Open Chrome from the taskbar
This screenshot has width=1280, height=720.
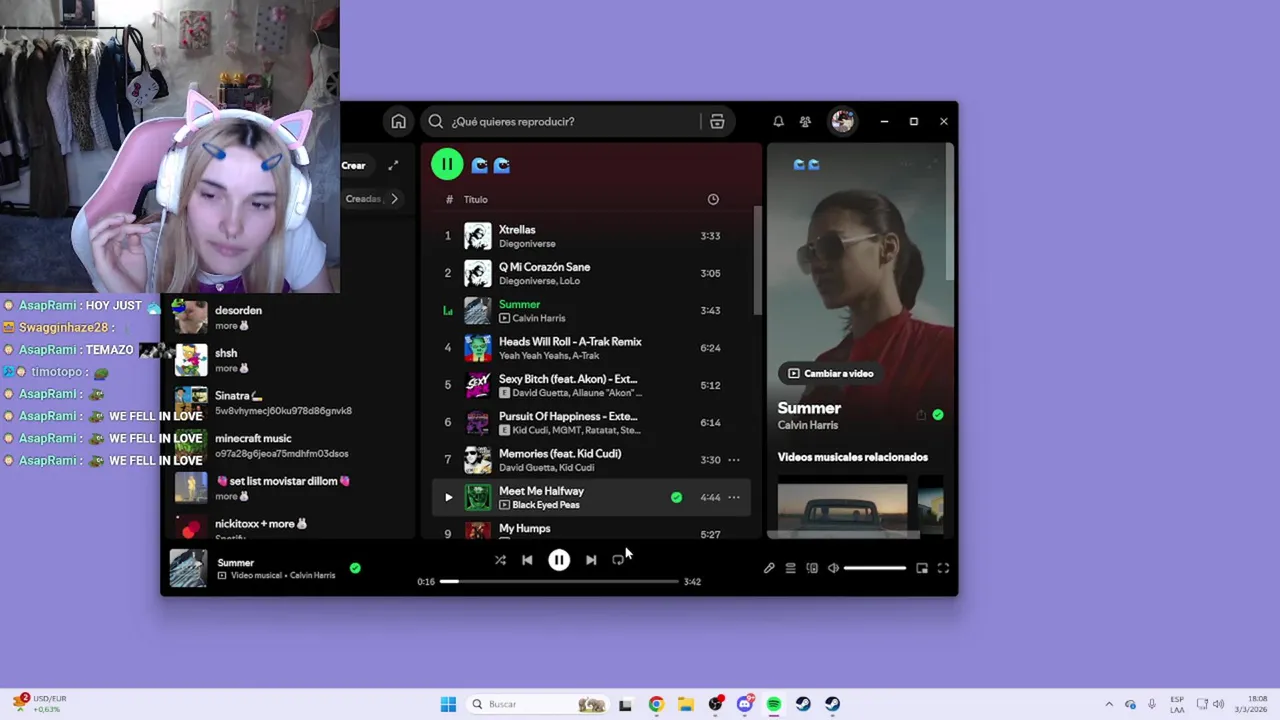click(x=655, y=704)
